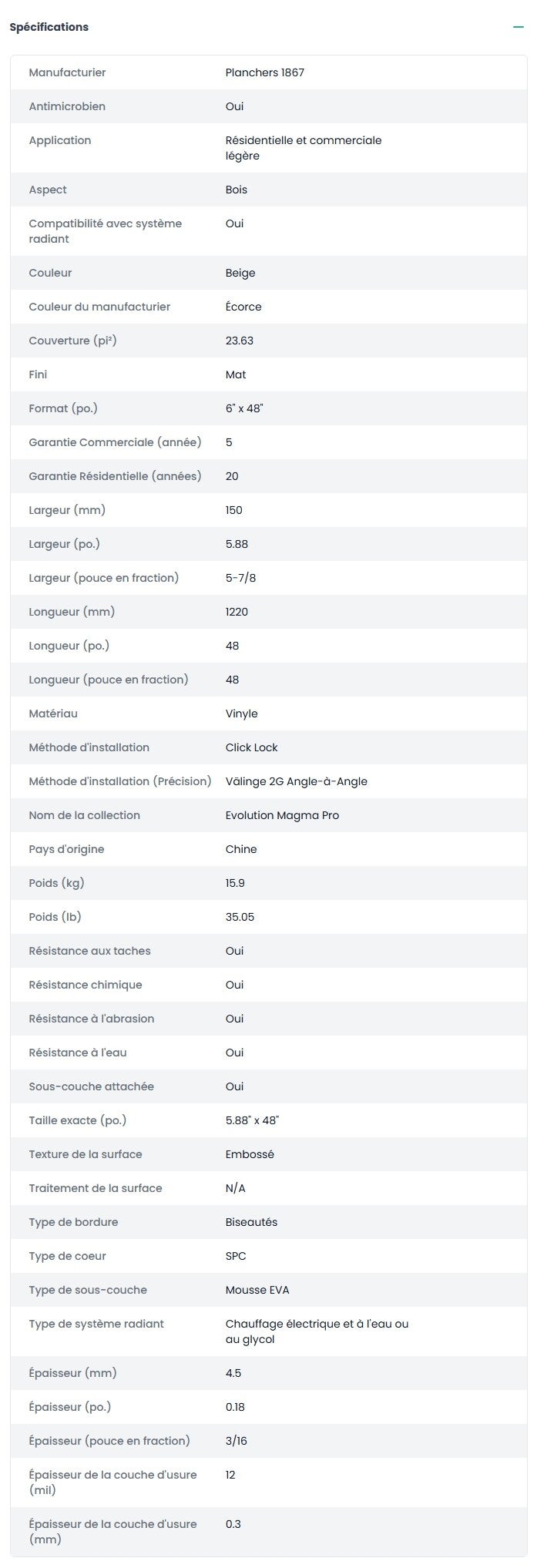Click the Mousse EVA sous-couche value
Viewport: 537px width, 1568px height.
257,1290
